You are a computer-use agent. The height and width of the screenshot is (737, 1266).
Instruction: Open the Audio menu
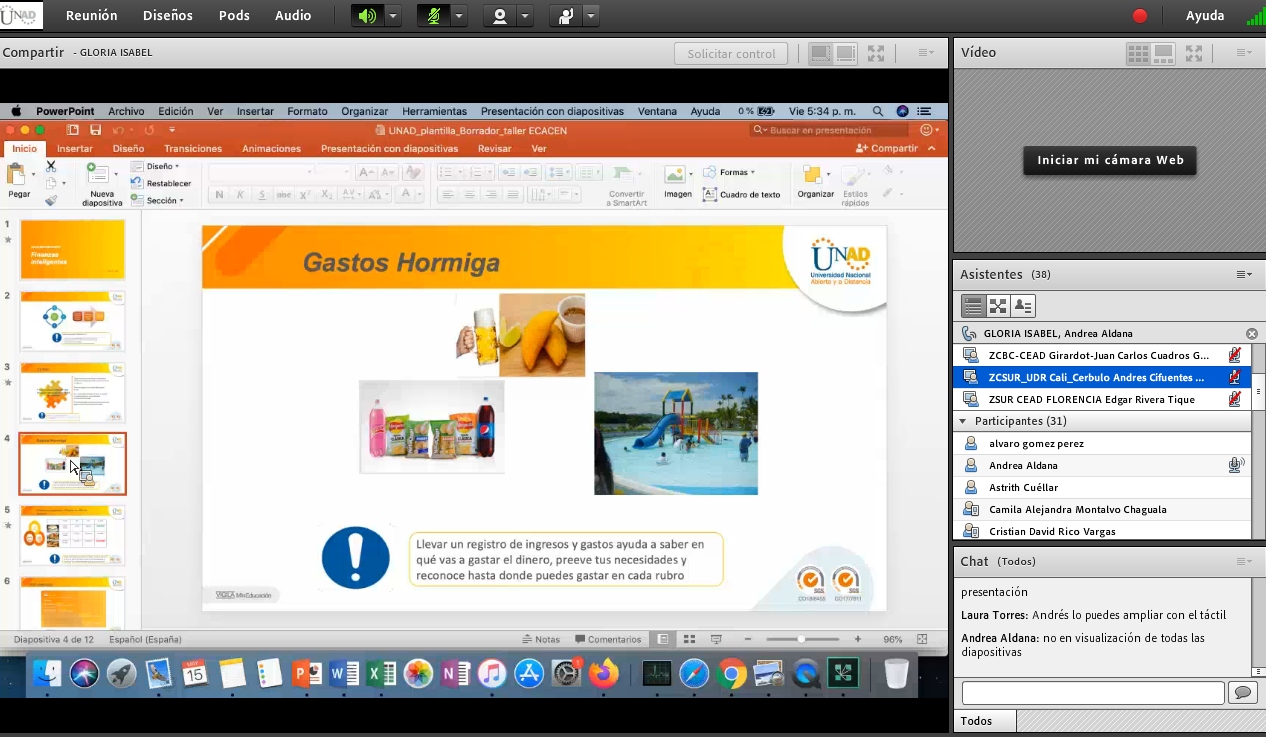[x=293, y=15]
